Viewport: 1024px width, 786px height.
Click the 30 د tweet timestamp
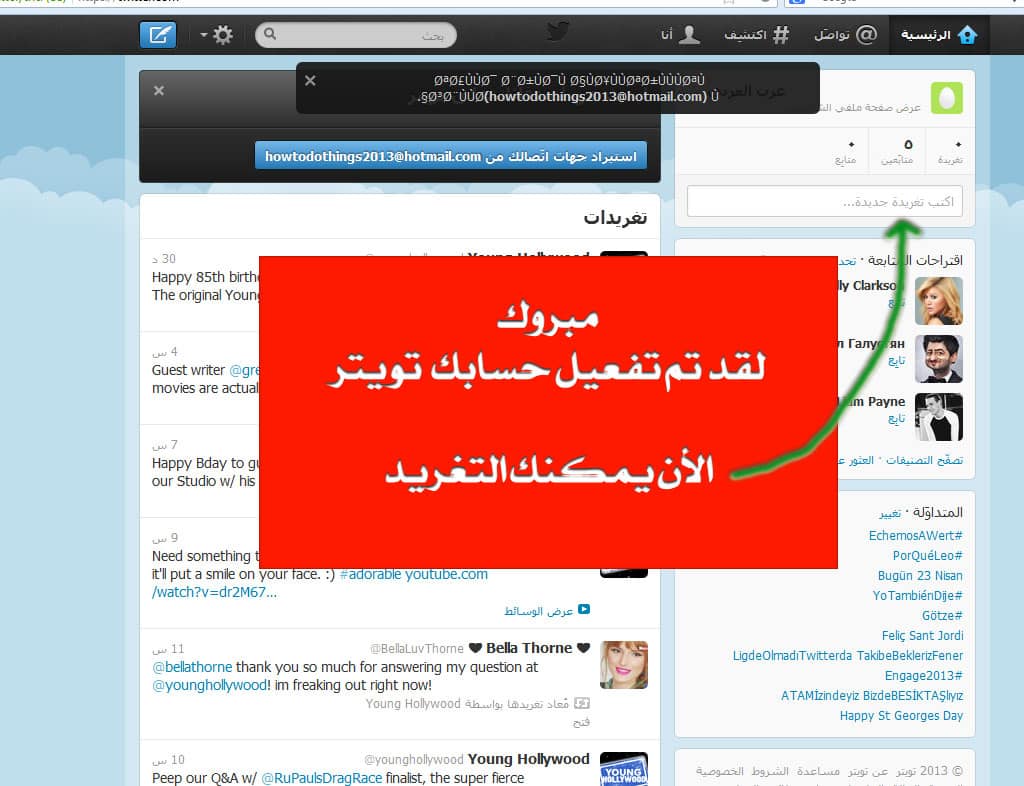tap(164, 259)
